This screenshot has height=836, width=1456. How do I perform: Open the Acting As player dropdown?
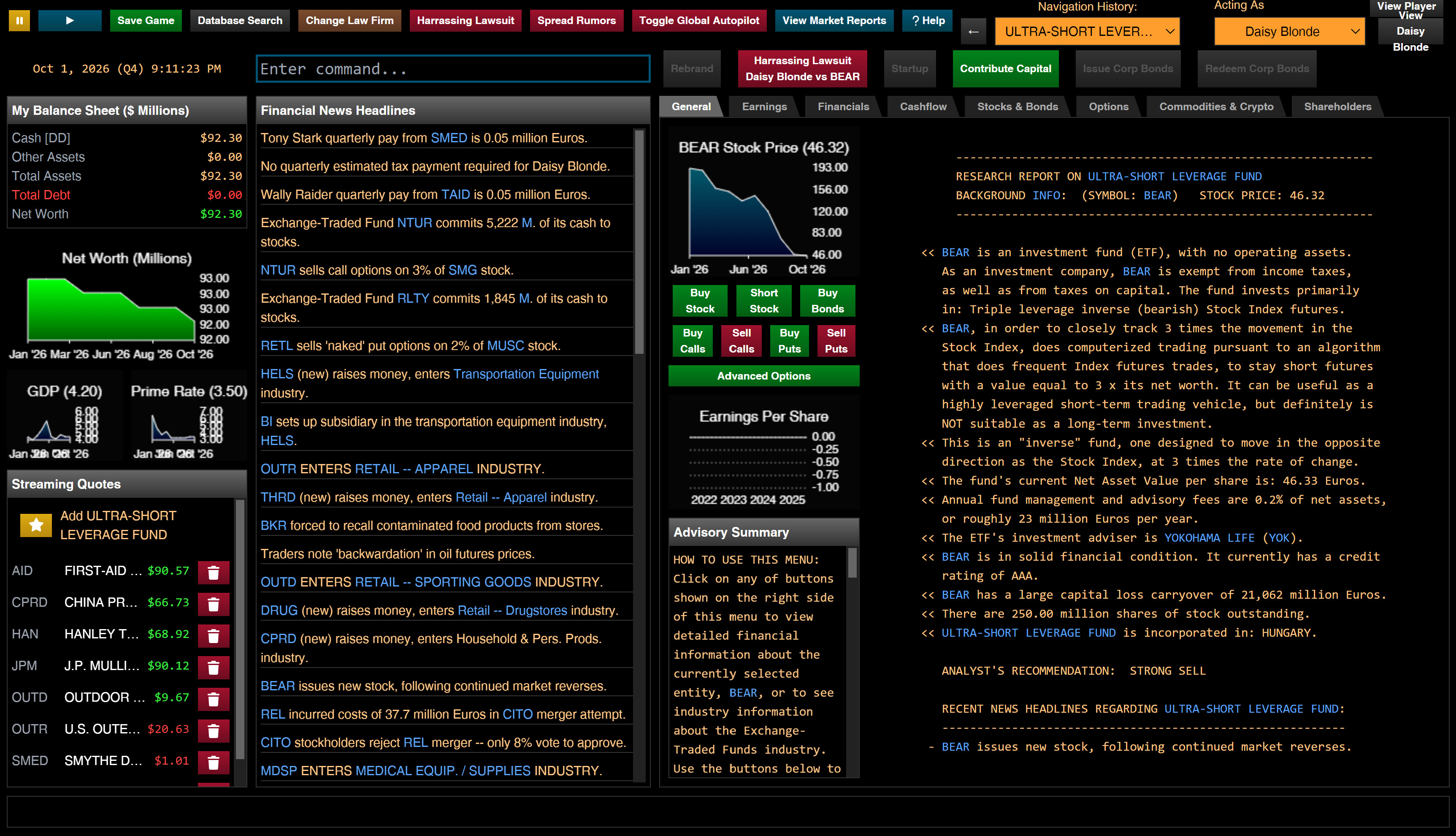point(1288,31)
